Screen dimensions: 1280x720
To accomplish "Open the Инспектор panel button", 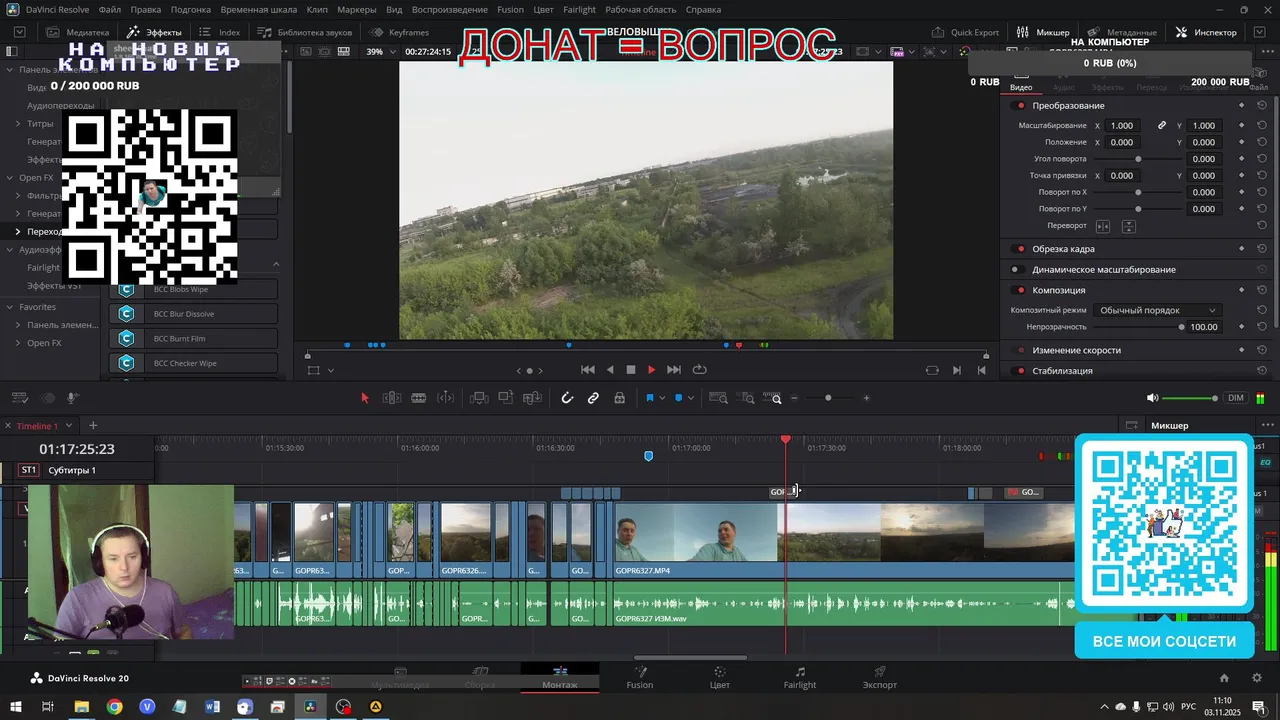I will [1206, 32].
